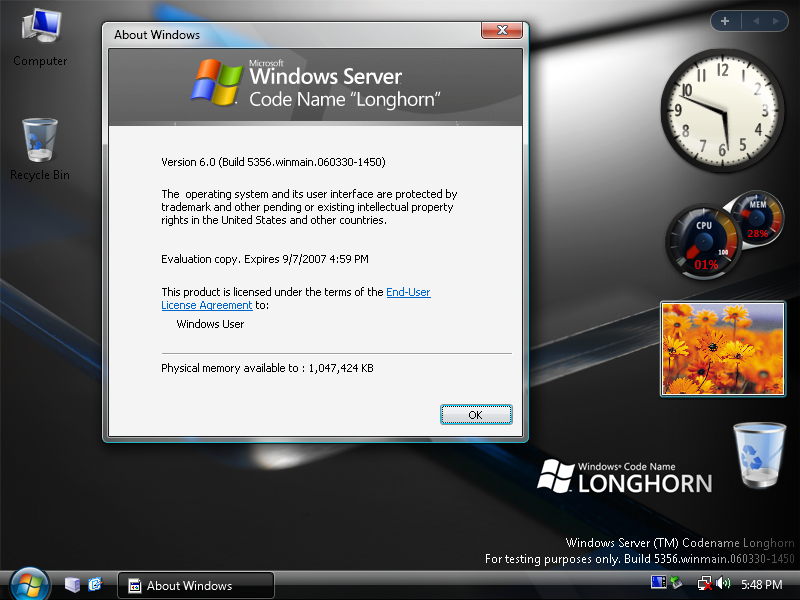800x600 pixels.
Task: Click the About Windows taskbar button
Action: click(196, 585)
